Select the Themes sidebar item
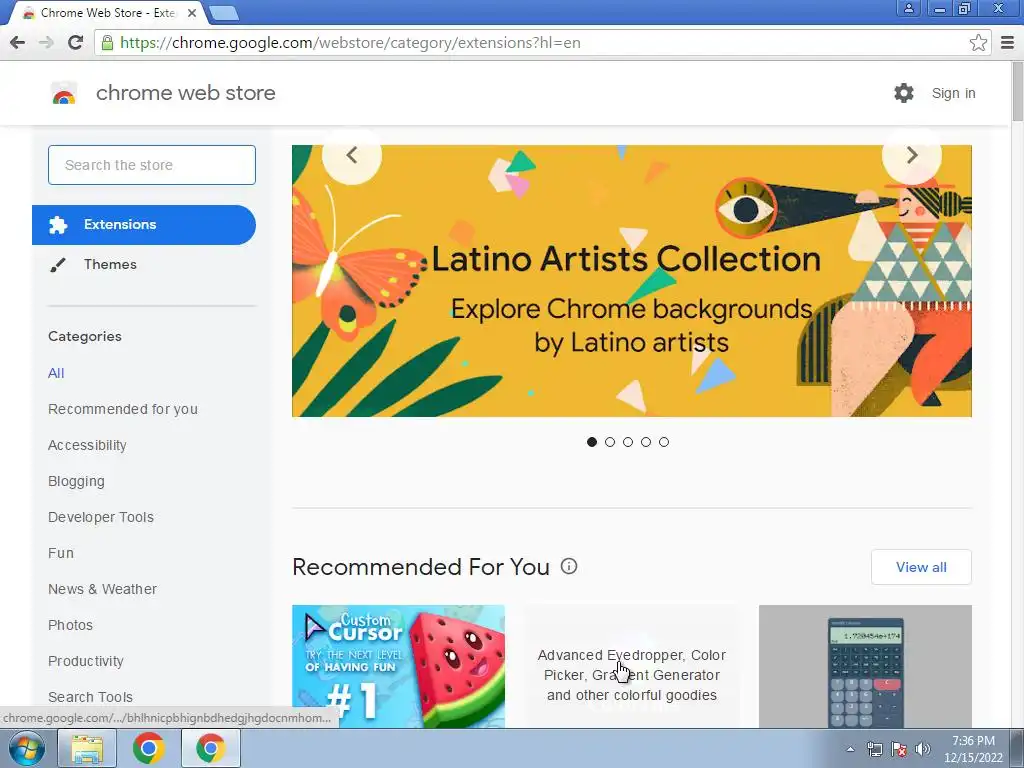This screenshot has width=1024, height=768. [144, 264]
